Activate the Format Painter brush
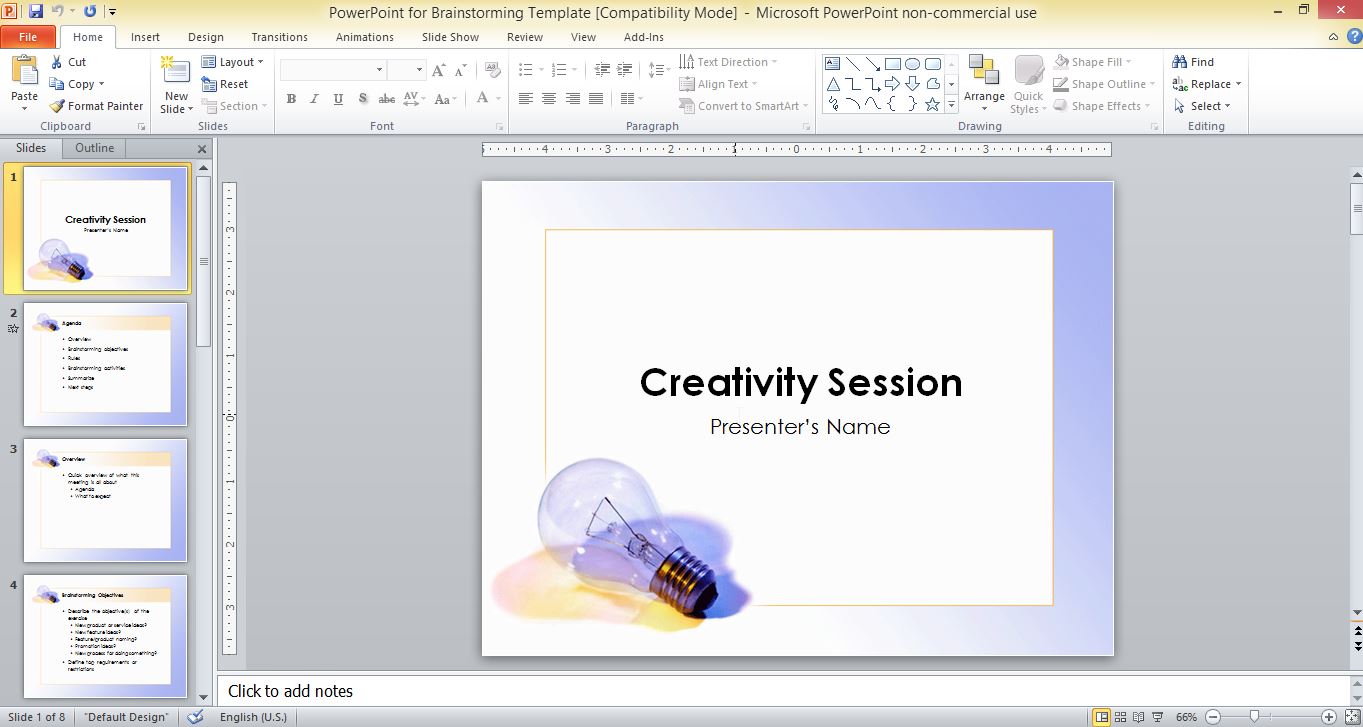Image resolution: width=1363 pixels, height=727 pixels. coord(96,106)
